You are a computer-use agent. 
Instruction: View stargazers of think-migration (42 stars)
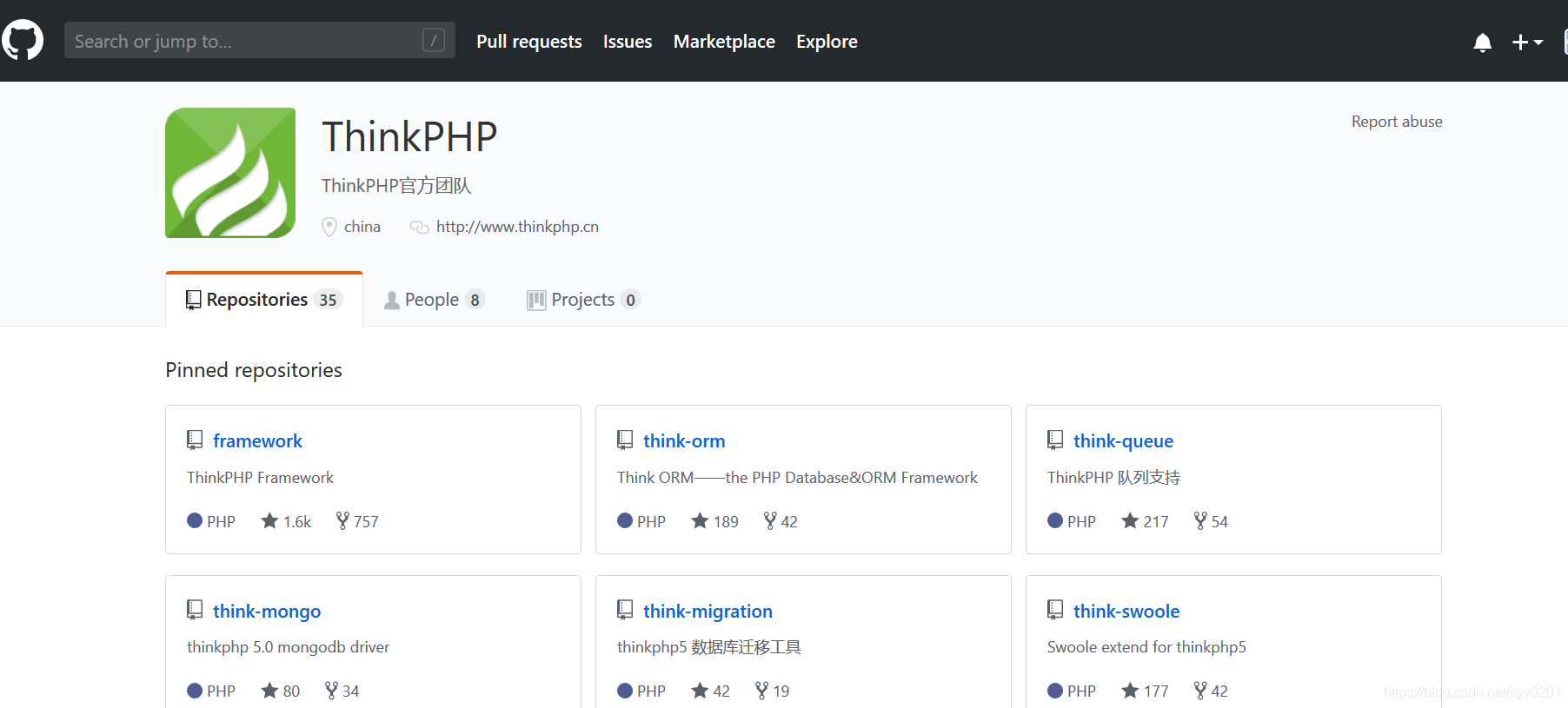711,691
